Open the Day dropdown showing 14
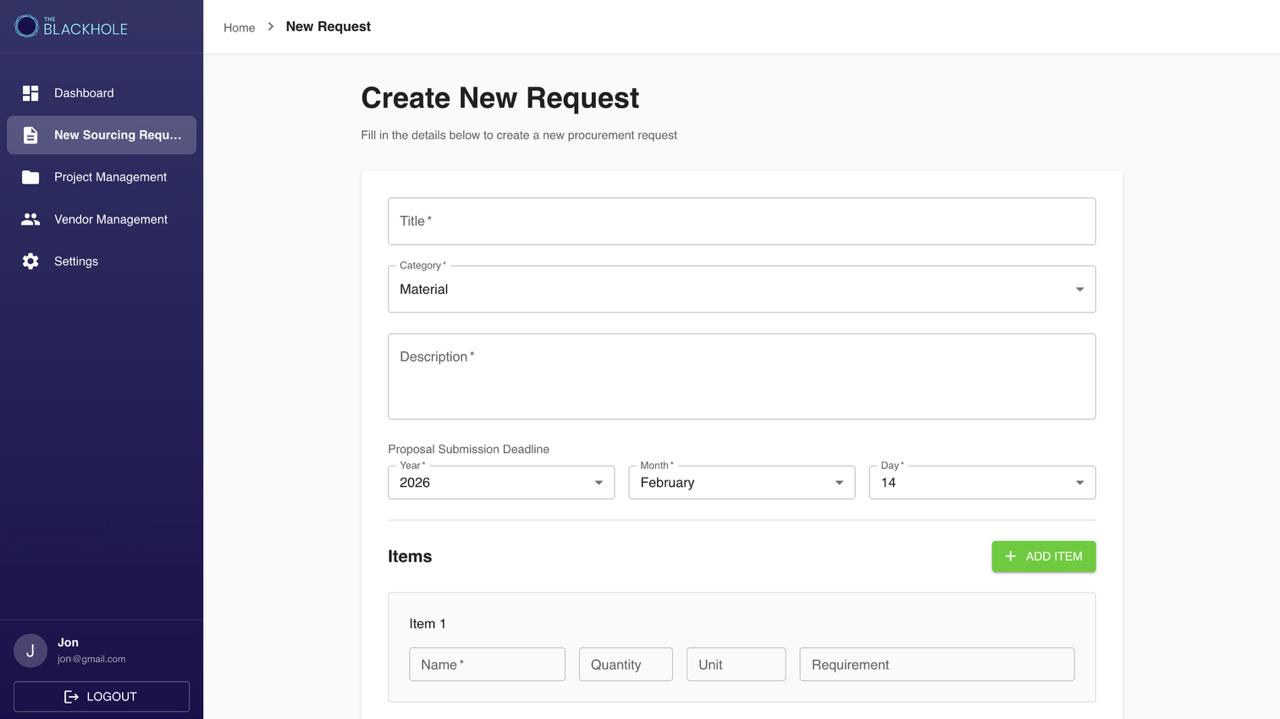This screenshot has width=1280, height=719. click(x=982, y=482)
